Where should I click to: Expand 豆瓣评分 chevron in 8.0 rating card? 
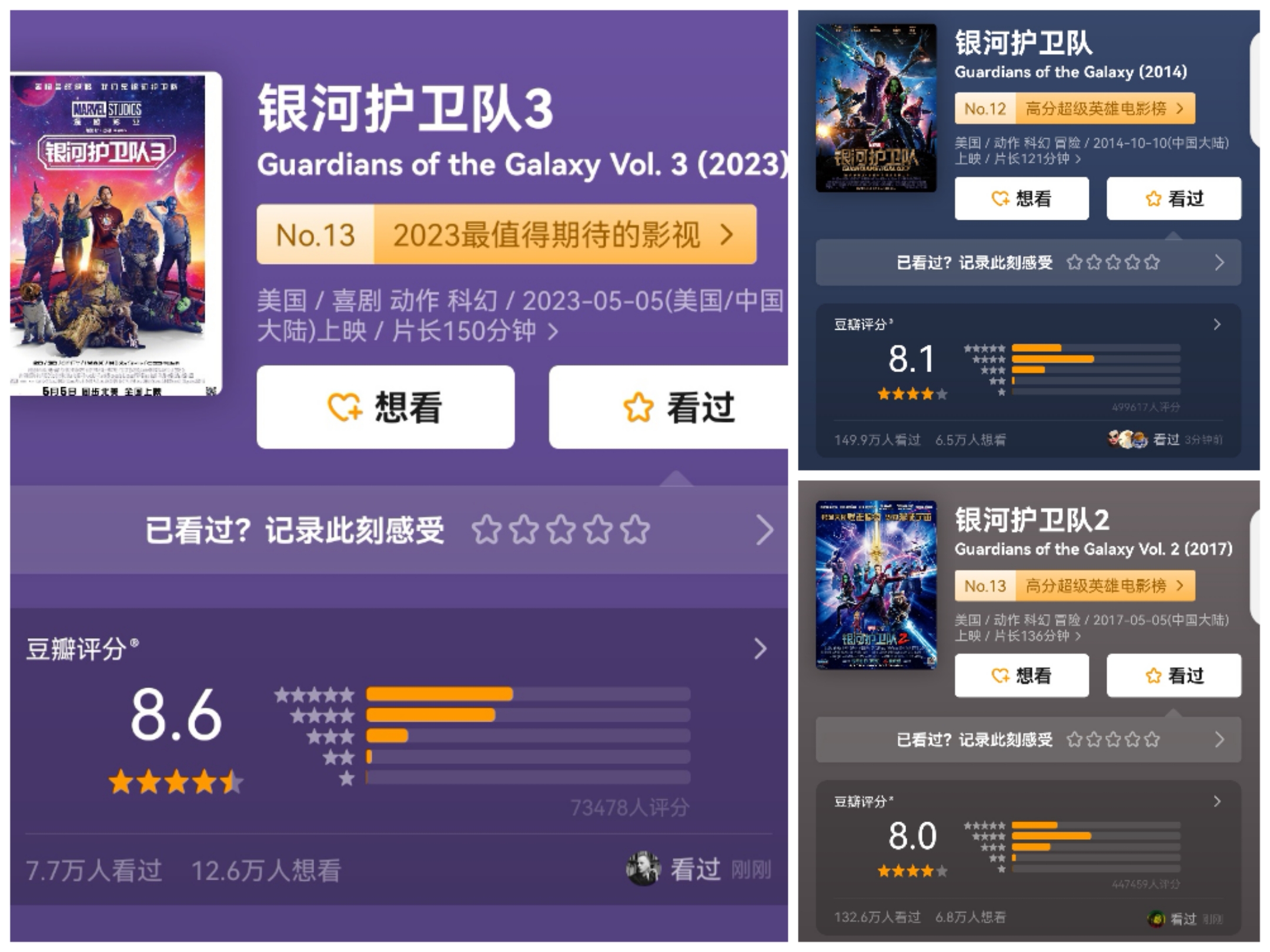pyautogui.click(x=1217, y=802)
